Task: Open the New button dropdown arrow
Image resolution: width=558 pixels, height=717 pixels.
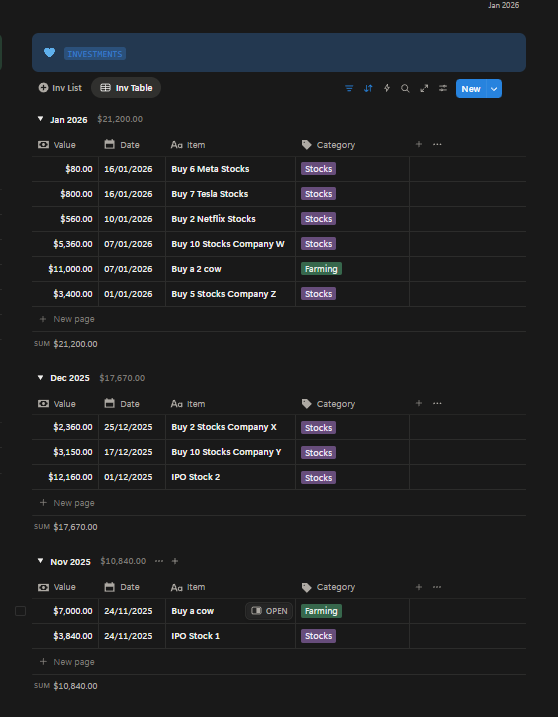Action: pos(494,89)
